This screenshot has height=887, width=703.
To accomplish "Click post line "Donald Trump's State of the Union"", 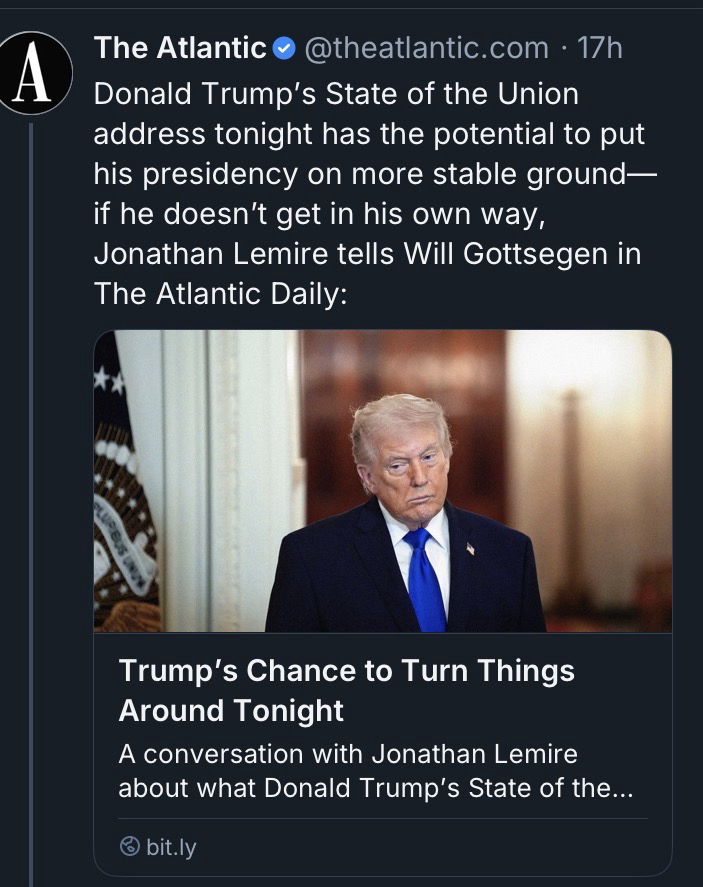I will click(336, 95).
